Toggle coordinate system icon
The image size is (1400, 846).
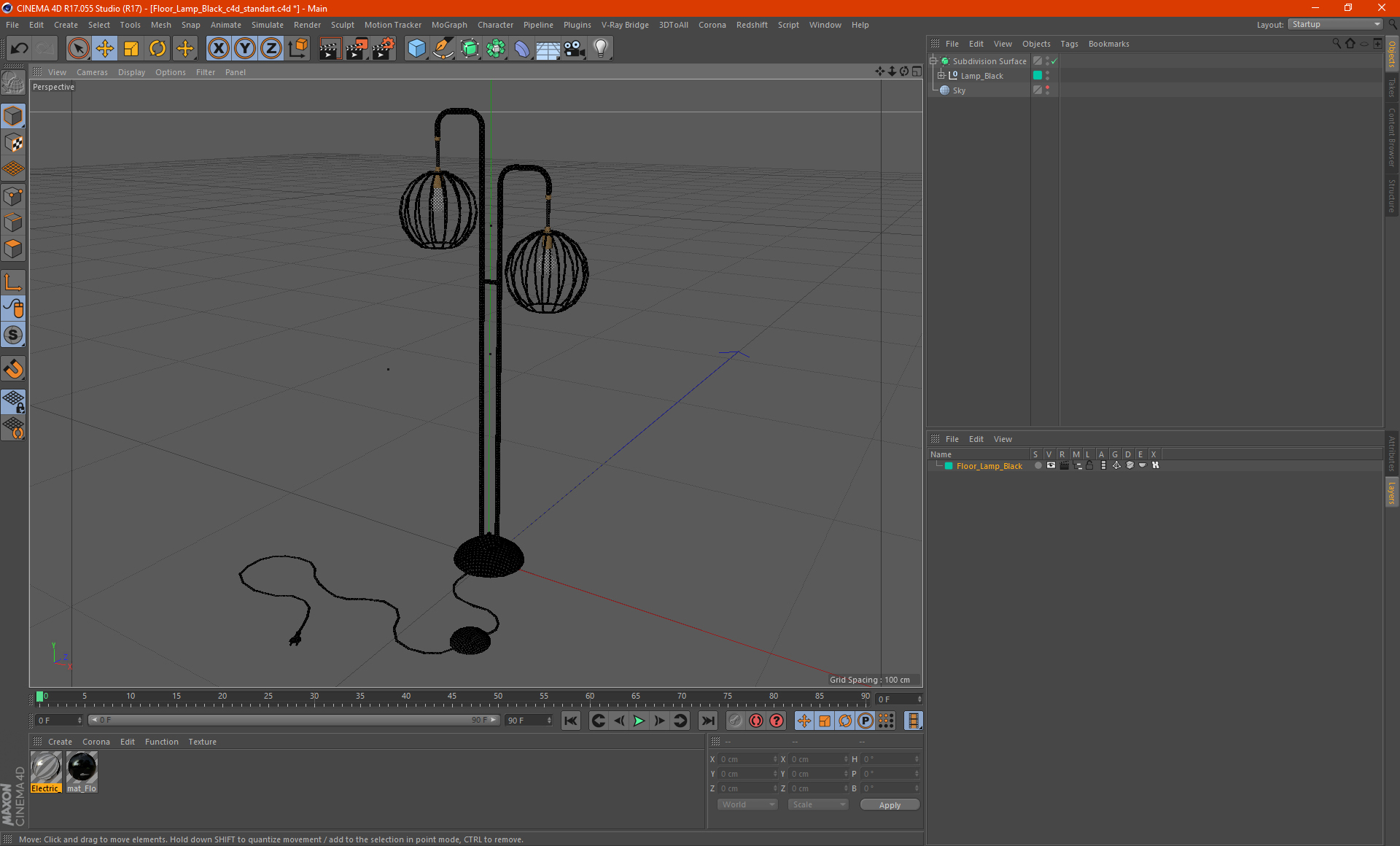297,49
